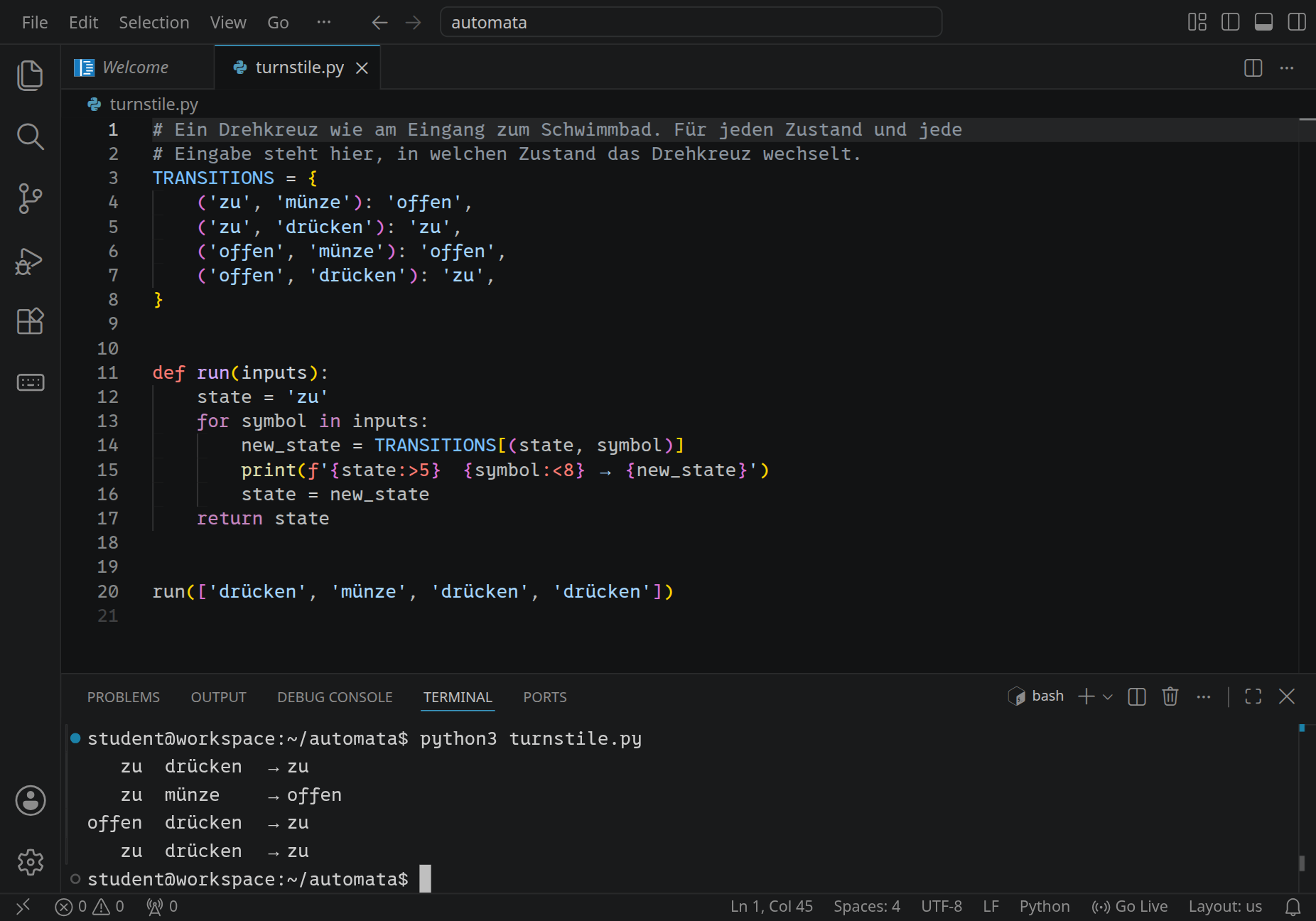The height and width of the screenshot is (921, 1316).
Task: Expand hidden menu bar items ellipsis
Action: coord(324,22)
